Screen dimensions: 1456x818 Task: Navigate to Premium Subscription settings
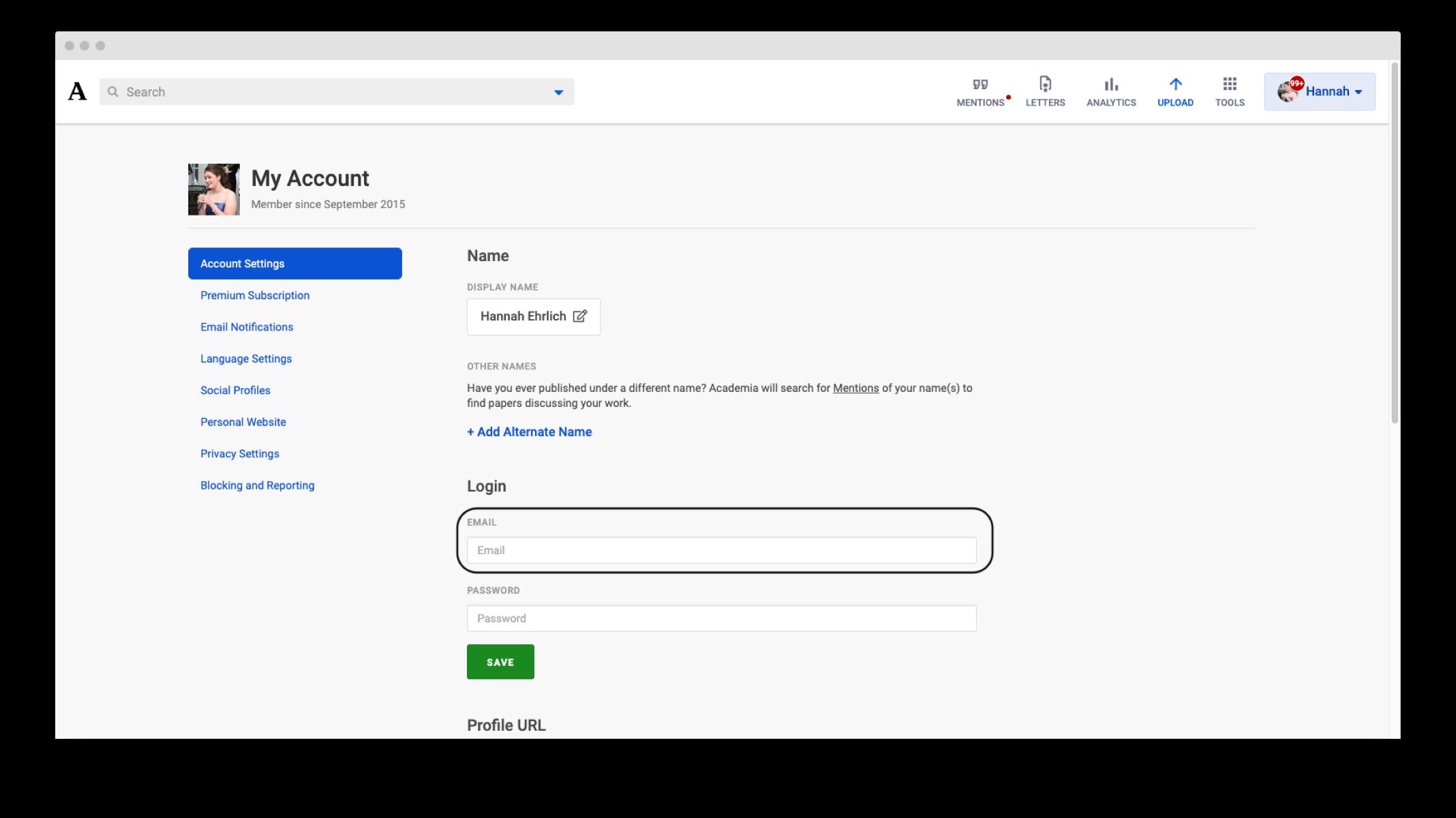[x=254, y=295]
